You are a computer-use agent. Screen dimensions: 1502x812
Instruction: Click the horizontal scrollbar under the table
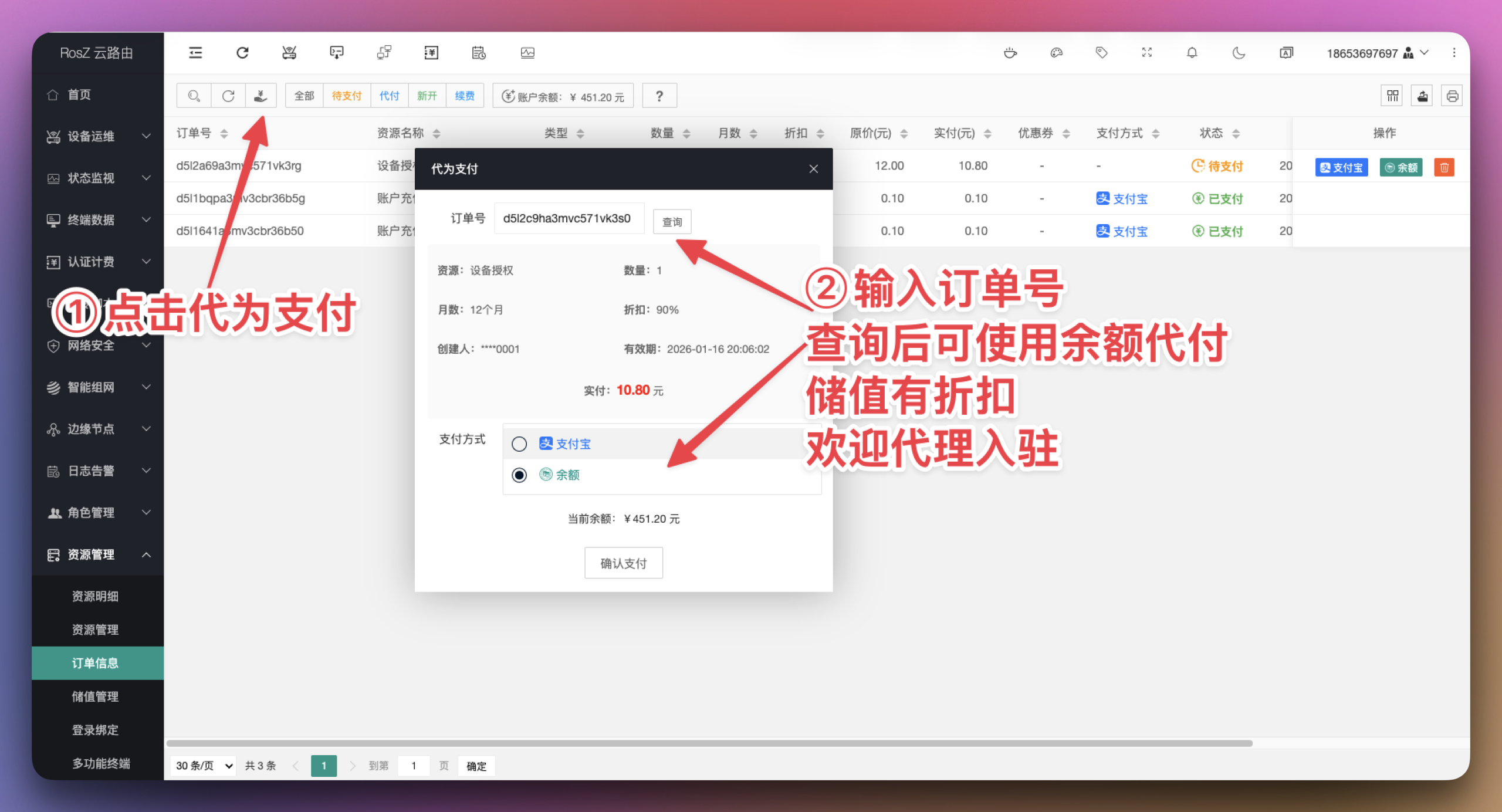click(709, 743)
